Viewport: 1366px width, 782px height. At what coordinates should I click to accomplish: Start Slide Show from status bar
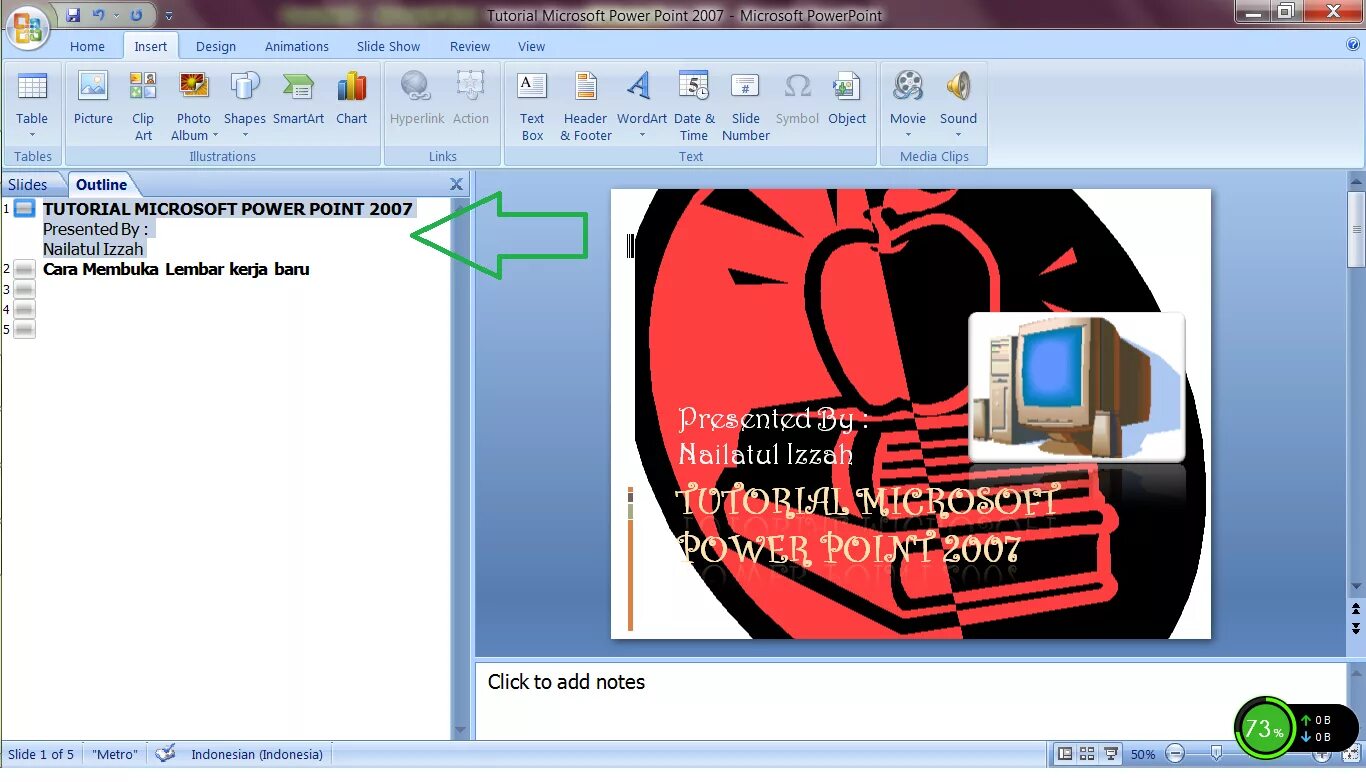pos(1110,754)
